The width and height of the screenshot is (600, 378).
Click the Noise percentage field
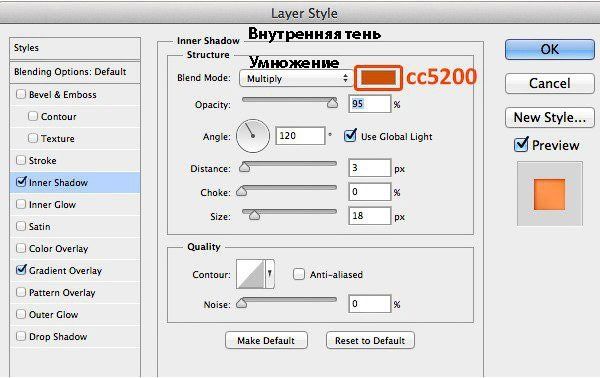(370, 304)
